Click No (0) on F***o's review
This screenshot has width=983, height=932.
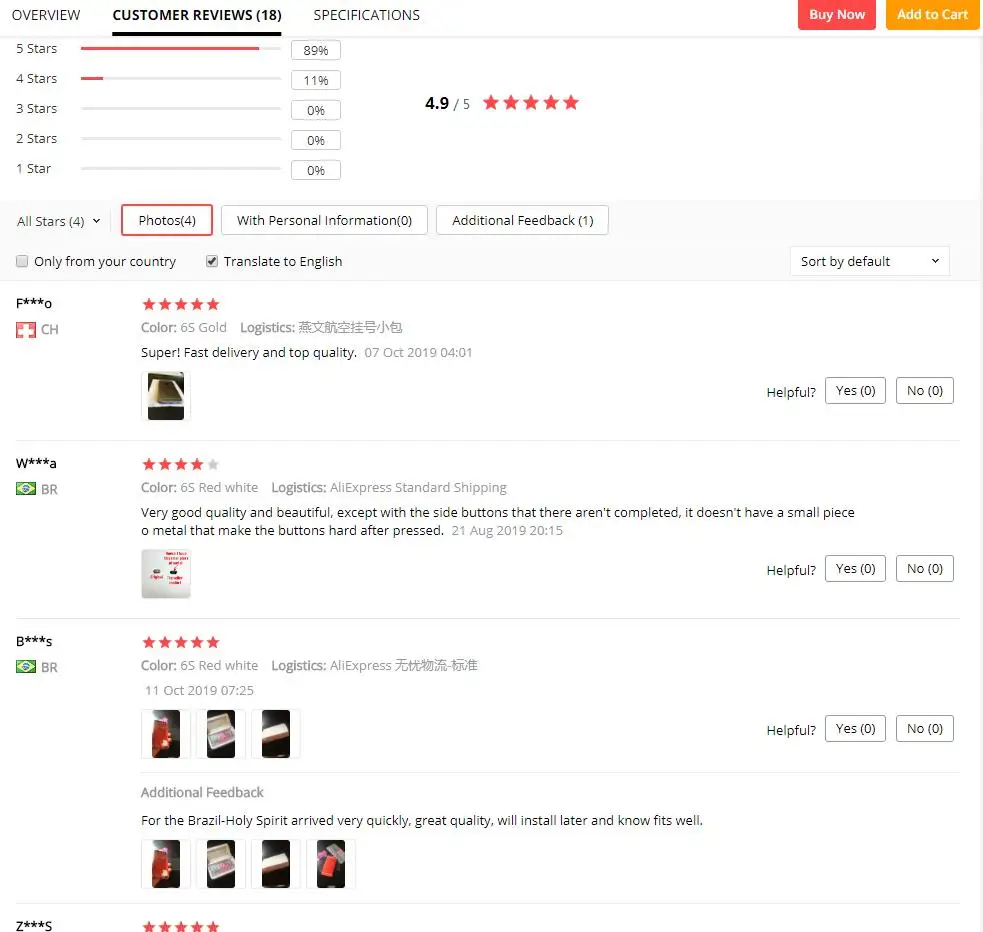925,390
